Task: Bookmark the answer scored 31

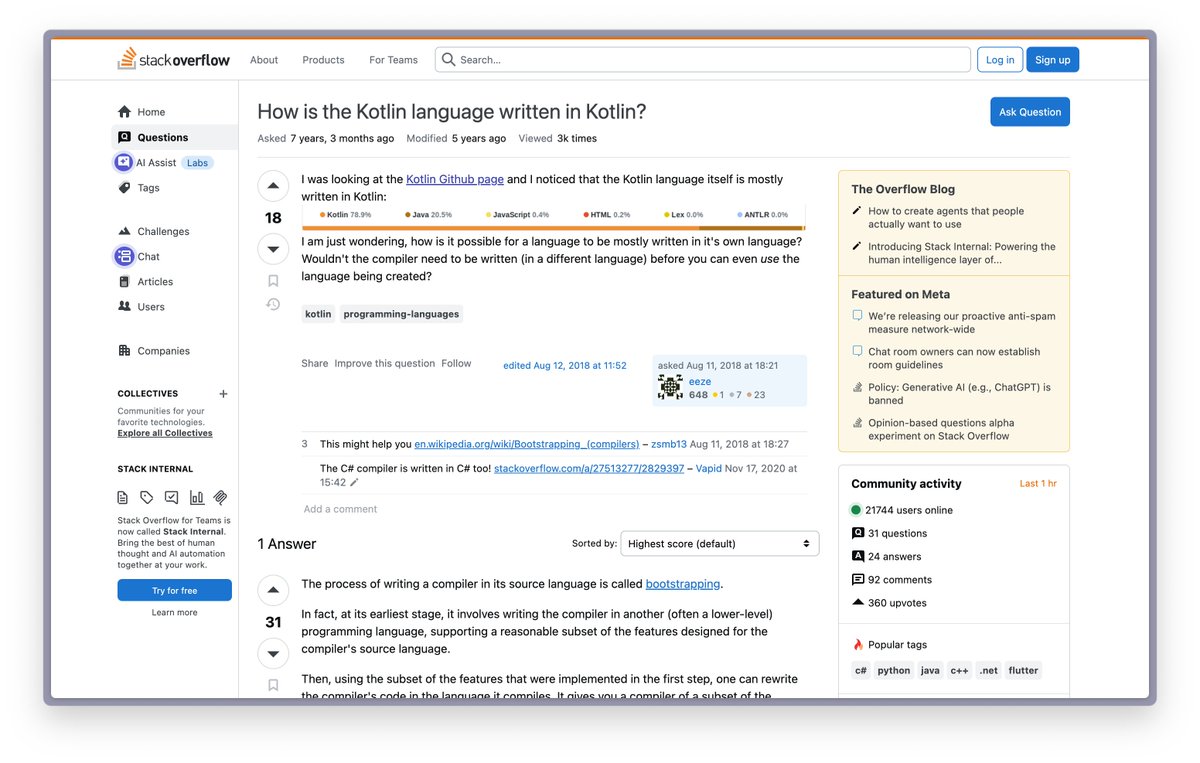Action: [x=273, y=685]
